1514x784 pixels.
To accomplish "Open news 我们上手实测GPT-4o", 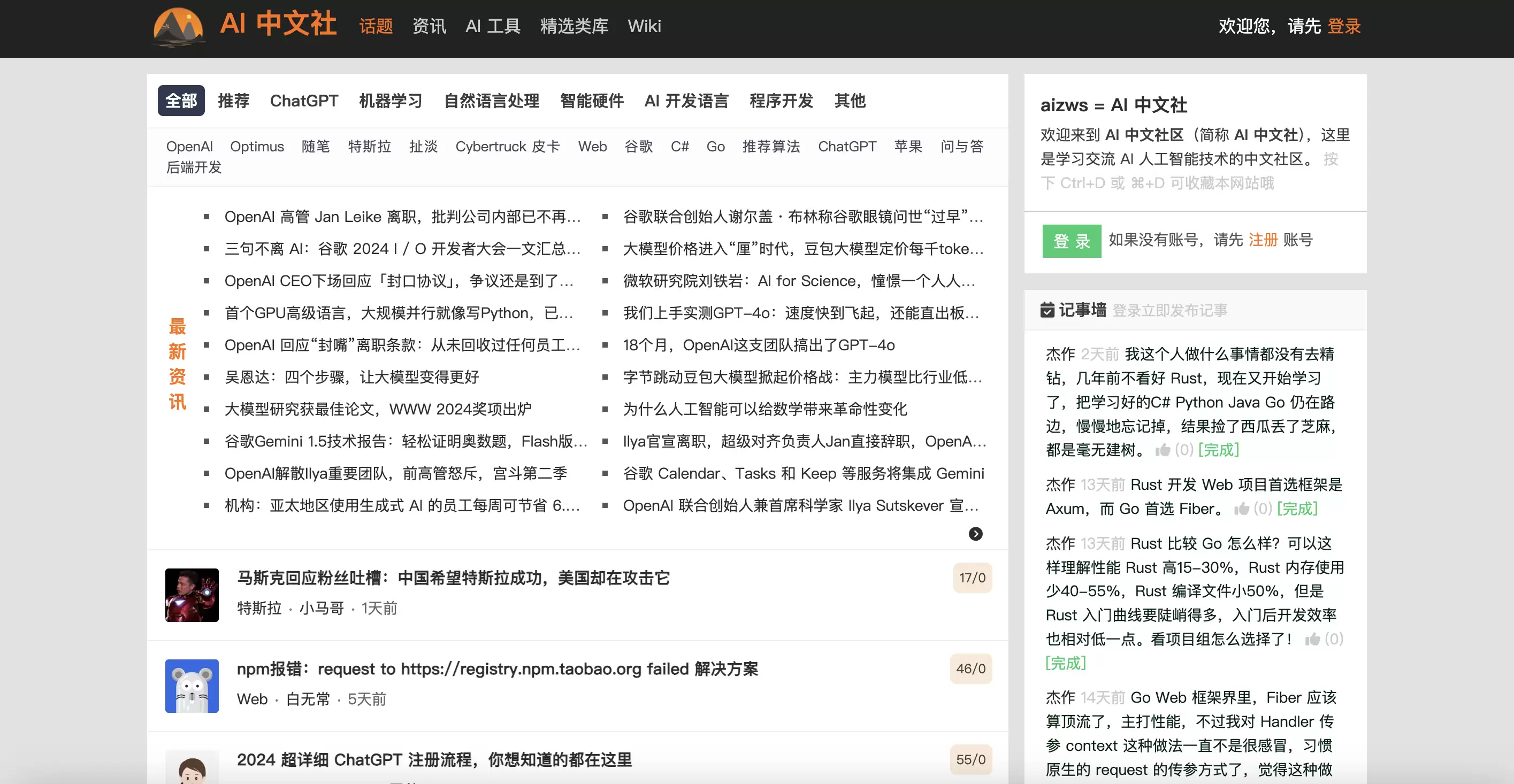I will click(801, 313).
